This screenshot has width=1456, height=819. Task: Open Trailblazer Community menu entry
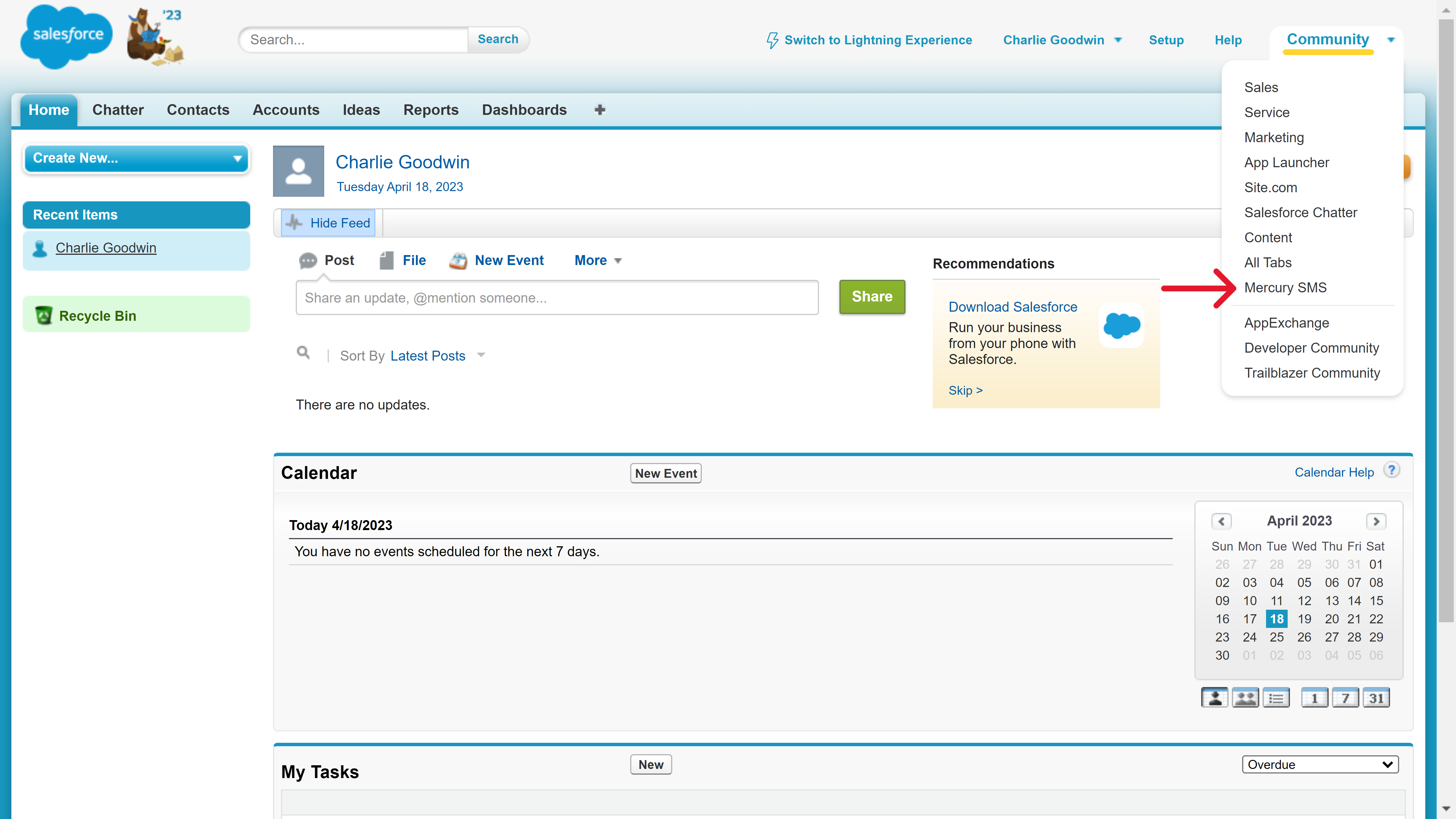(1312, 373)
